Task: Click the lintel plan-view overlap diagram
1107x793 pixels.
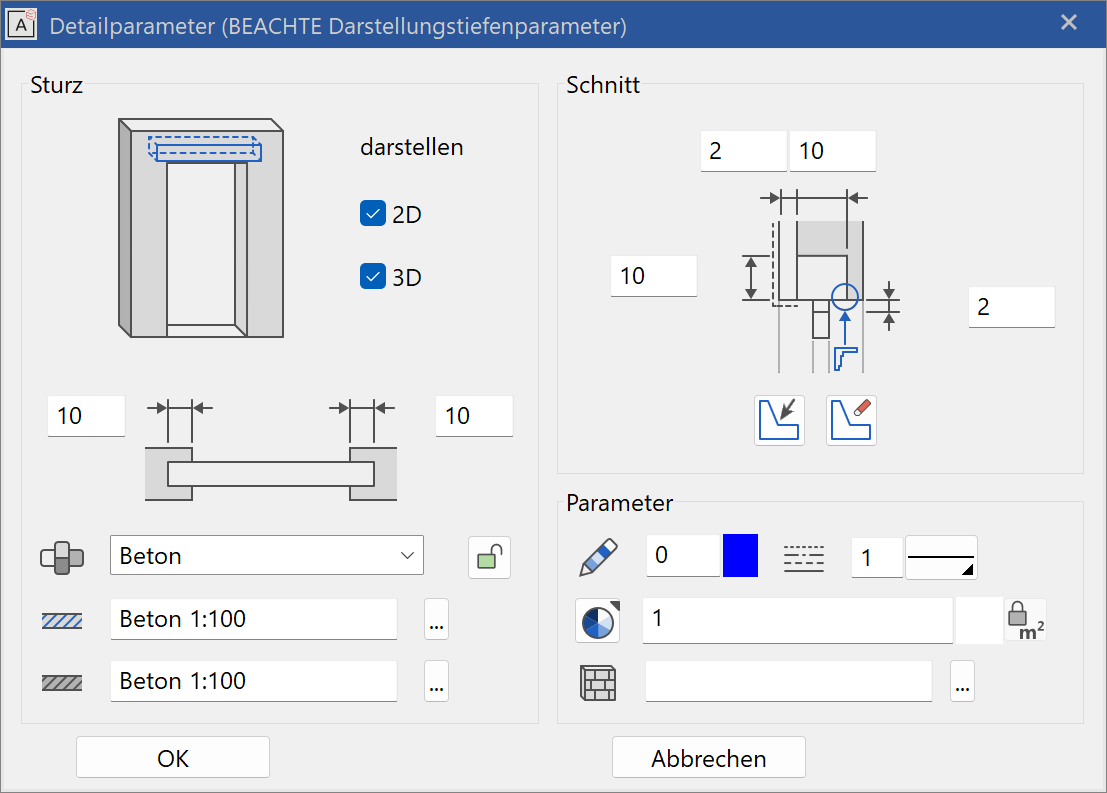Action: point(270,450)
